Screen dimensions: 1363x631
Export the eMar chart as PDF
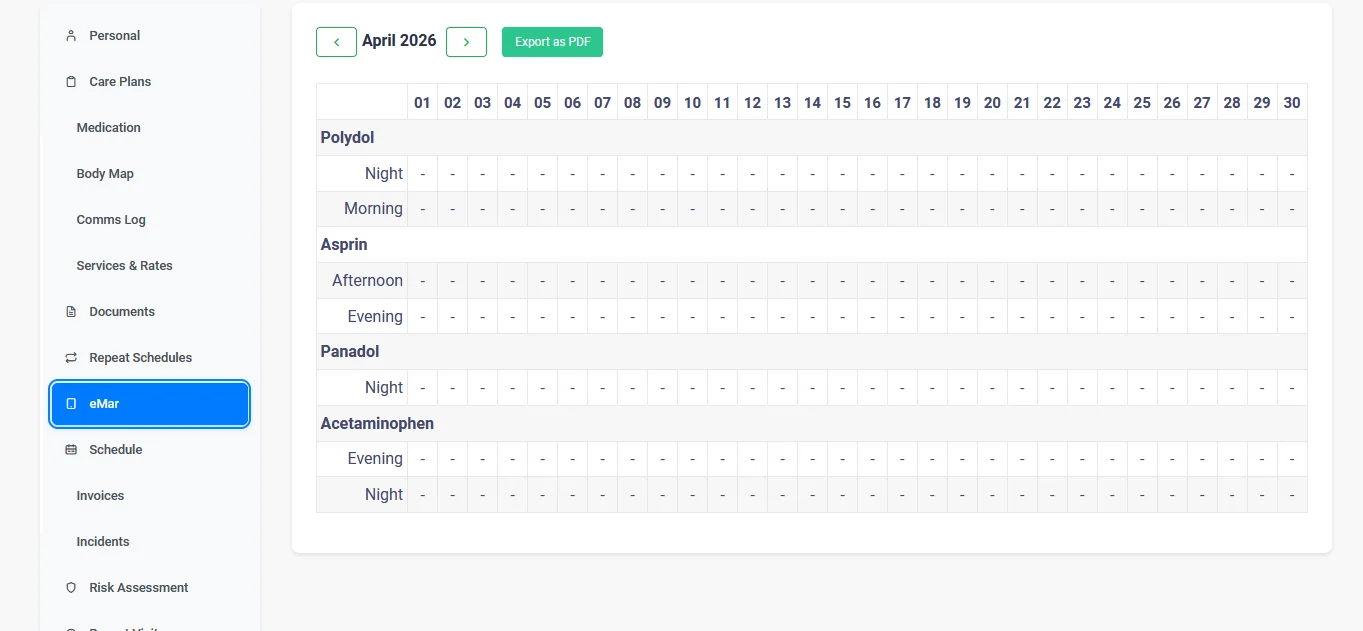[x=552, y=42]
